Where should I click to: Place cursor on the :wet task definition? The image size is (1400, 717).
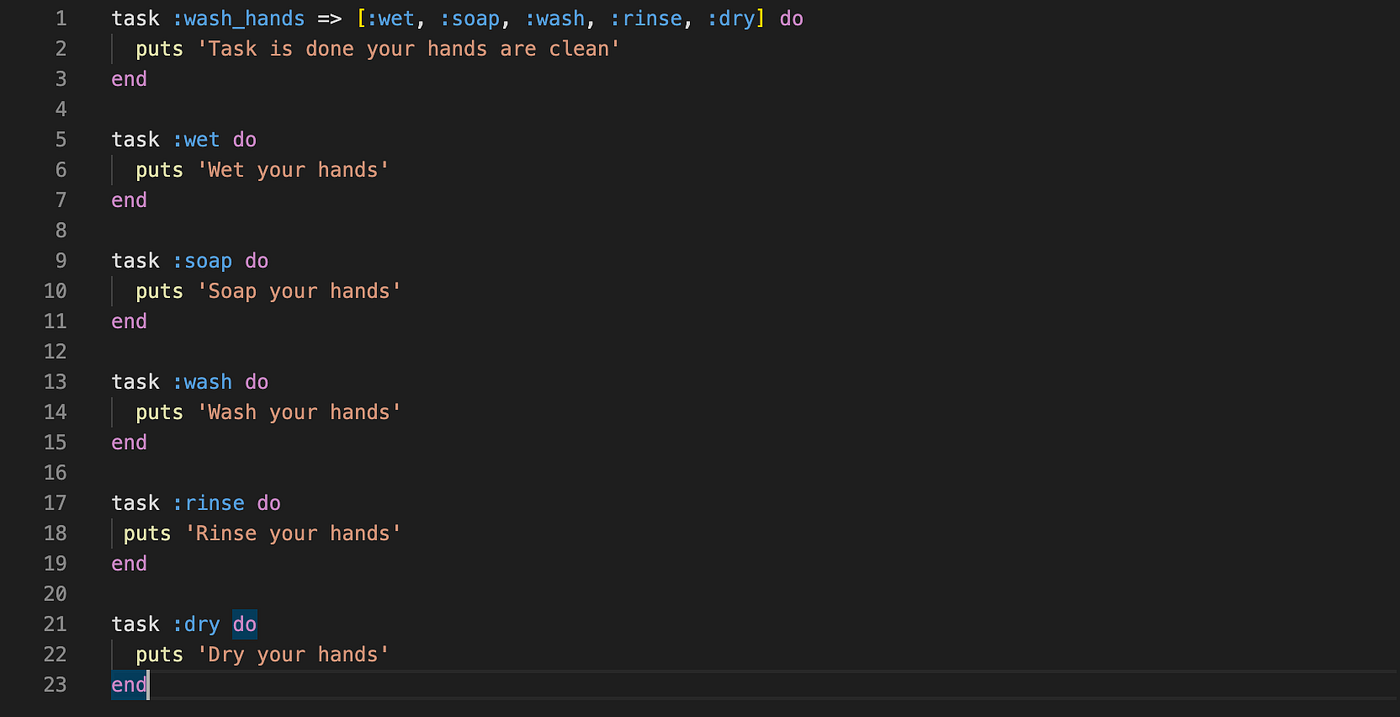click(196, 139)
